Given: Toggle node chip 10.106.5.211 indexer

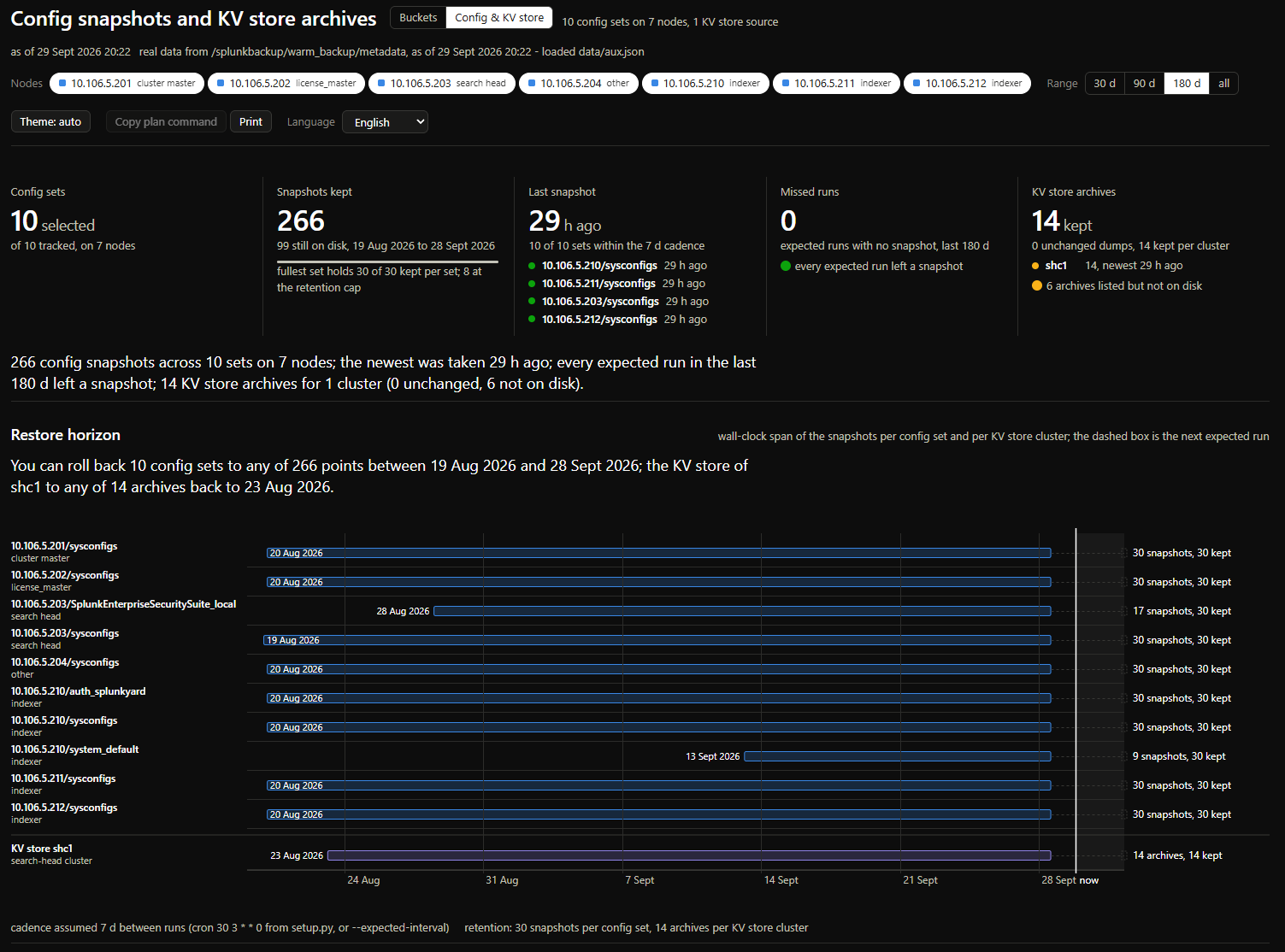Looking at the screenshot, I should [837, 83].
